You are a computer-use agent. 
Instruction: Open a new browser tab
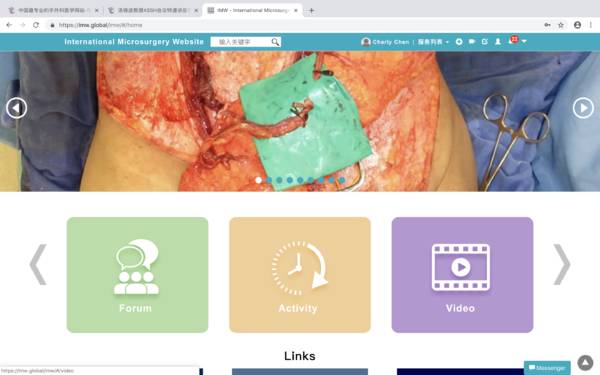tap(311, 10)
